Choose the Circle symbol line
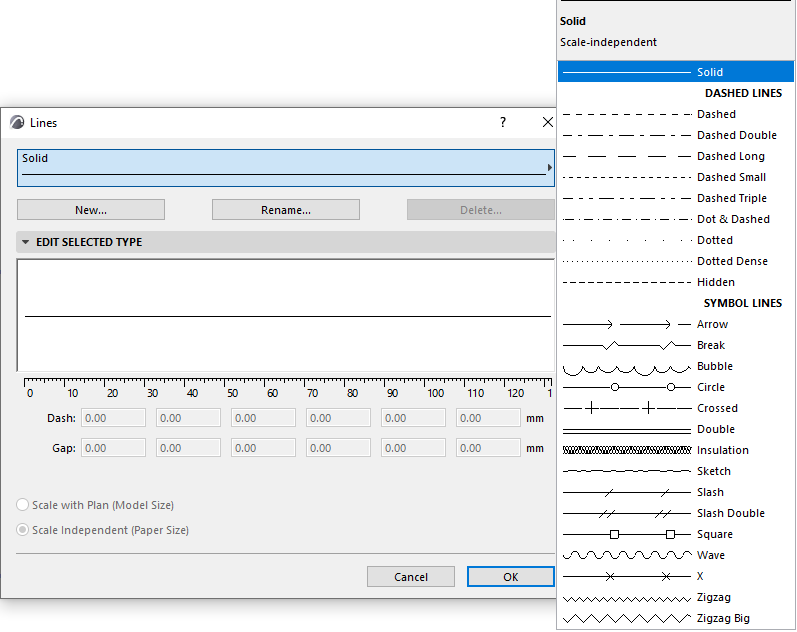797x632 pixels. pyautogui.click(x=676, y=387)
